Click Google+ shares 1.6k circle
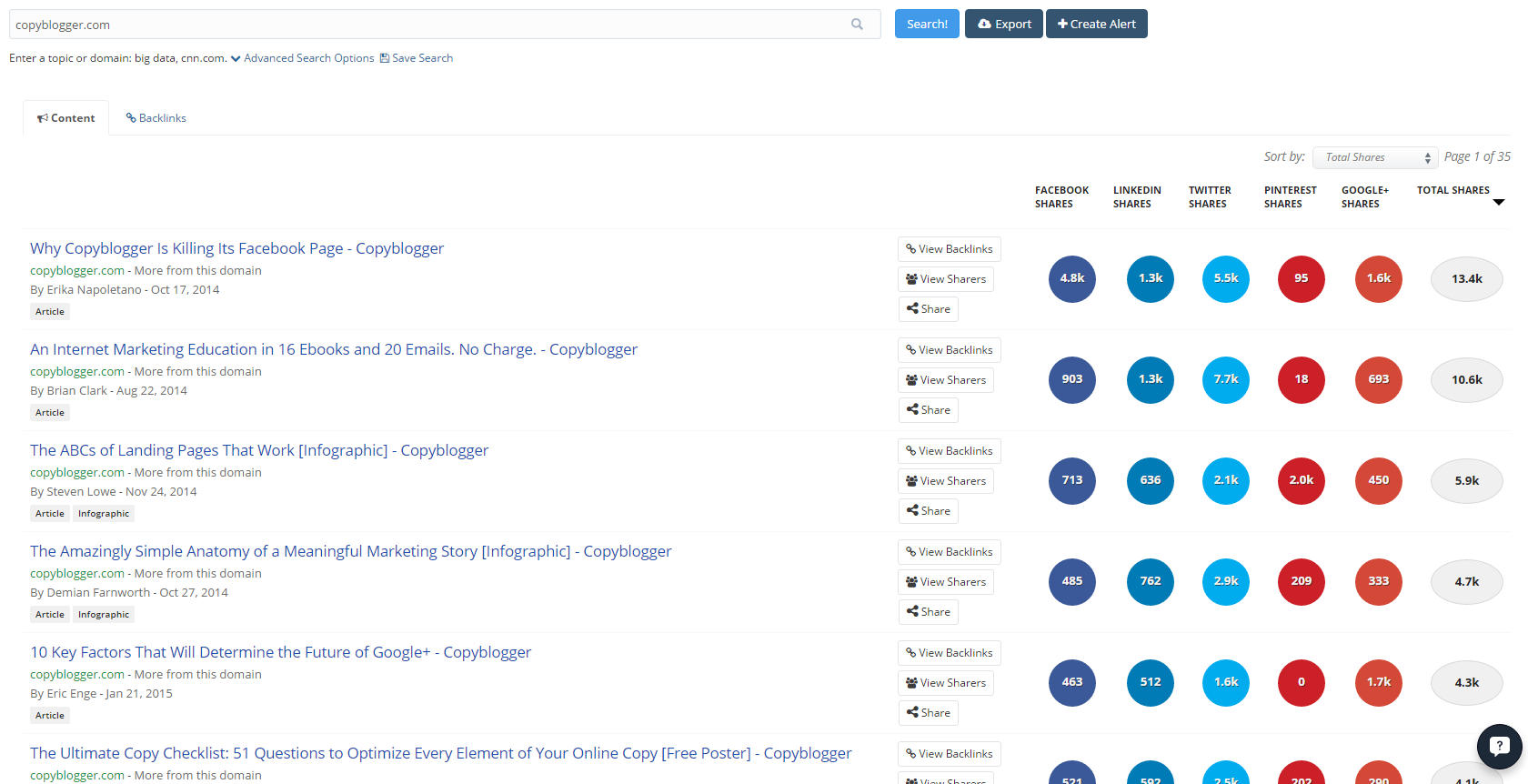 tap(1379, 279)
